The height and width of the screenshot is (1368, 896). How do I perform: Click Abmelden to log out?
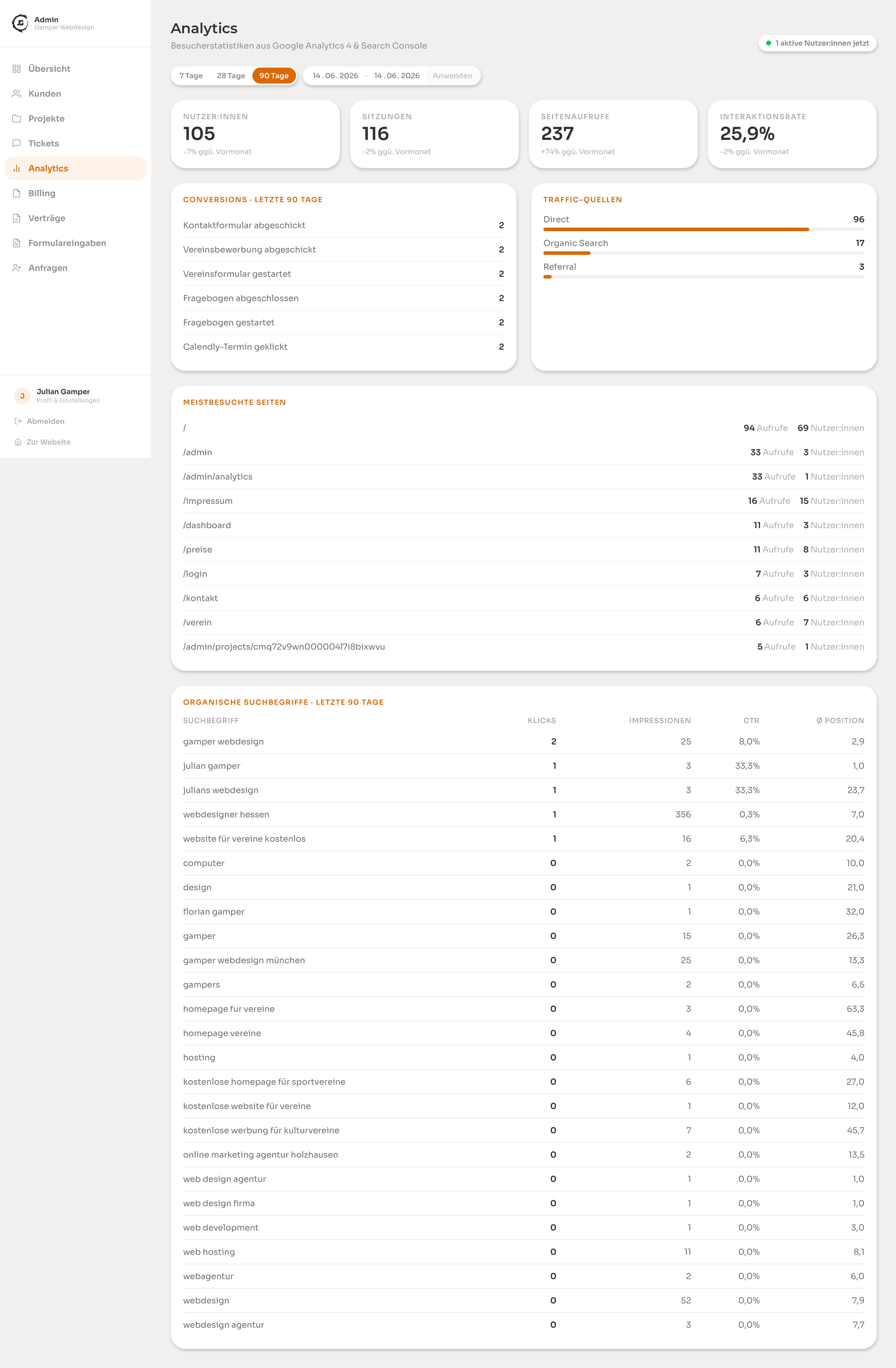point(75,421)
